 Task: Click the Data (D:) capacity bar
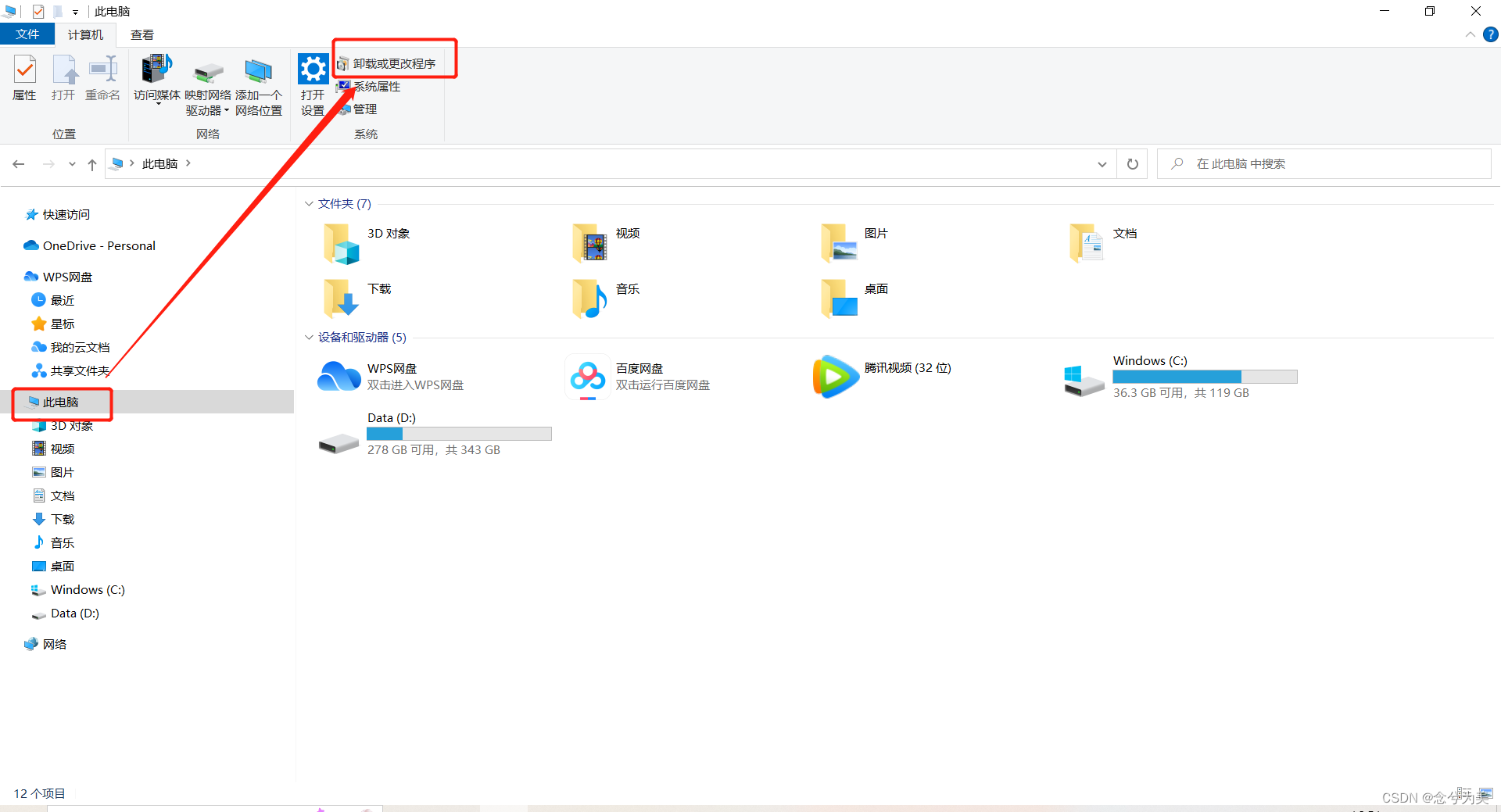[459, 434]
